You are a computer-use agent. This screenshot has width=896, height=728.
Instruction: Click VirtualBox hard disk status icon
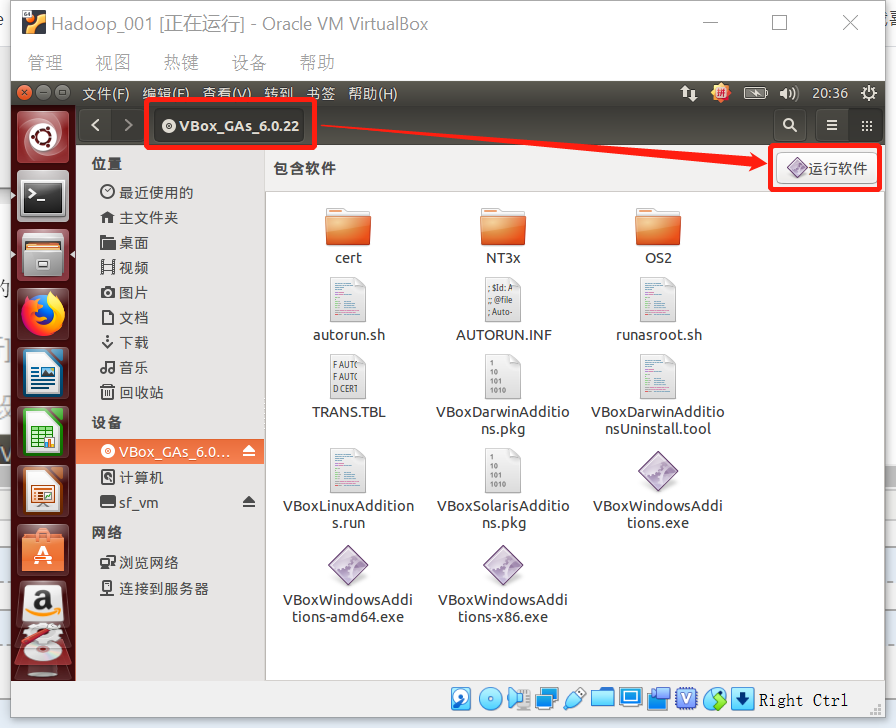coord(461,699)
